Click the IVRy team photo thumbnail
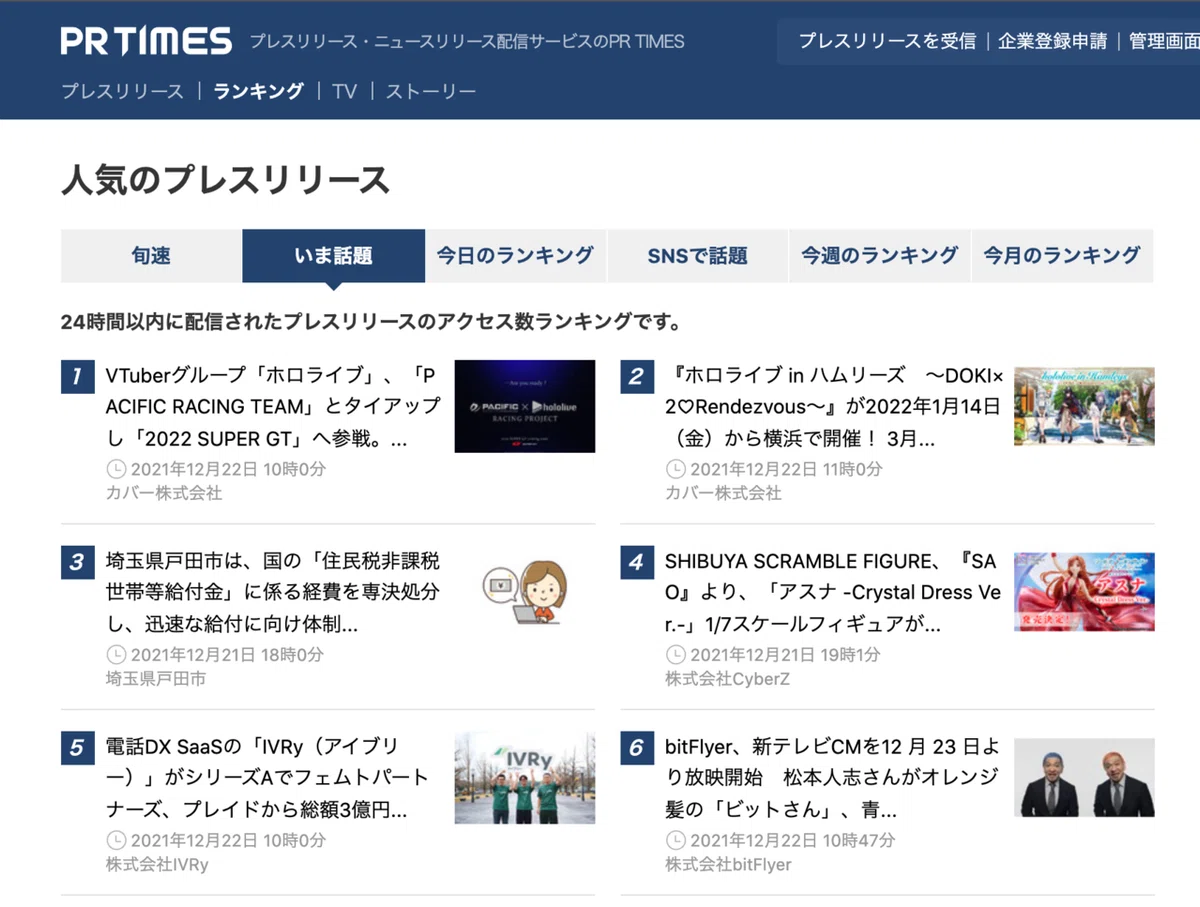The height and width of the screenshot is (907, 1200). (x=525, y=778)
